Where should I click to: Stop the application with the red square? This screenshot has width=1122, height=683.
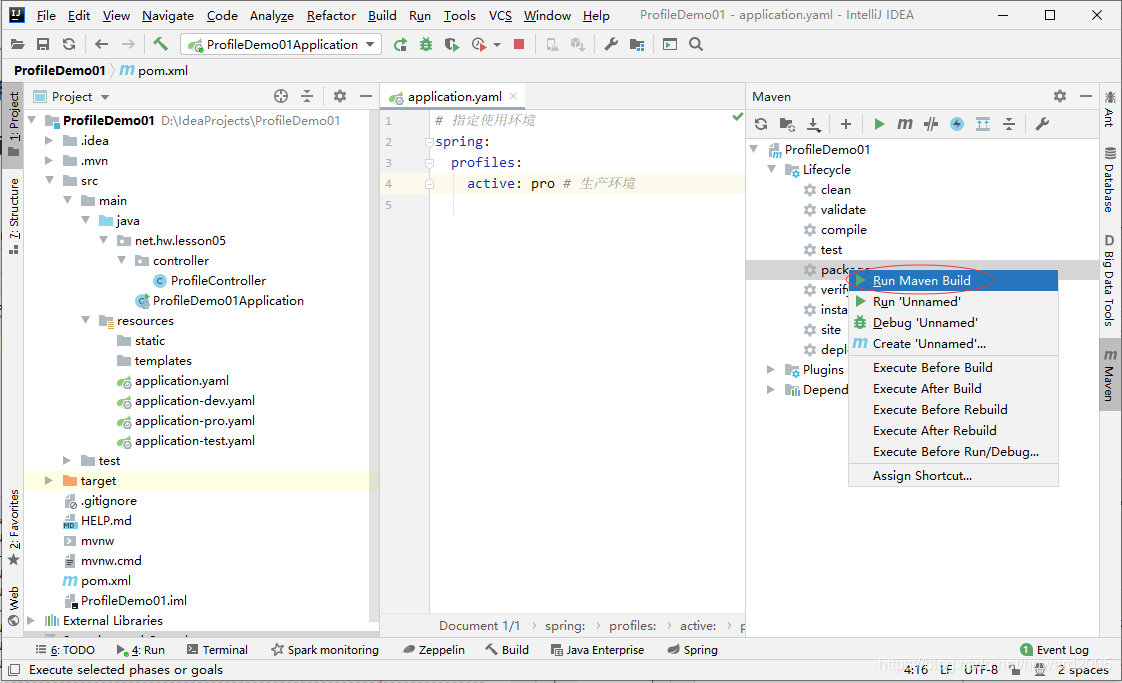tap(519, 44)
